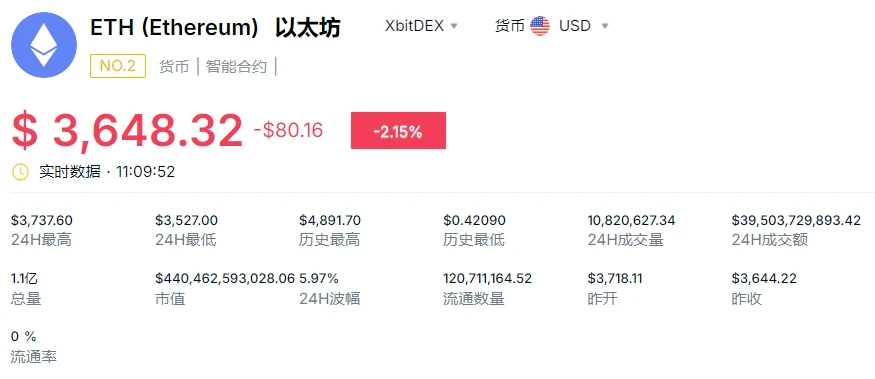Screen dimensions: 875x379
Task: Click the -2.15% change badge
Action: pos(398,131)
